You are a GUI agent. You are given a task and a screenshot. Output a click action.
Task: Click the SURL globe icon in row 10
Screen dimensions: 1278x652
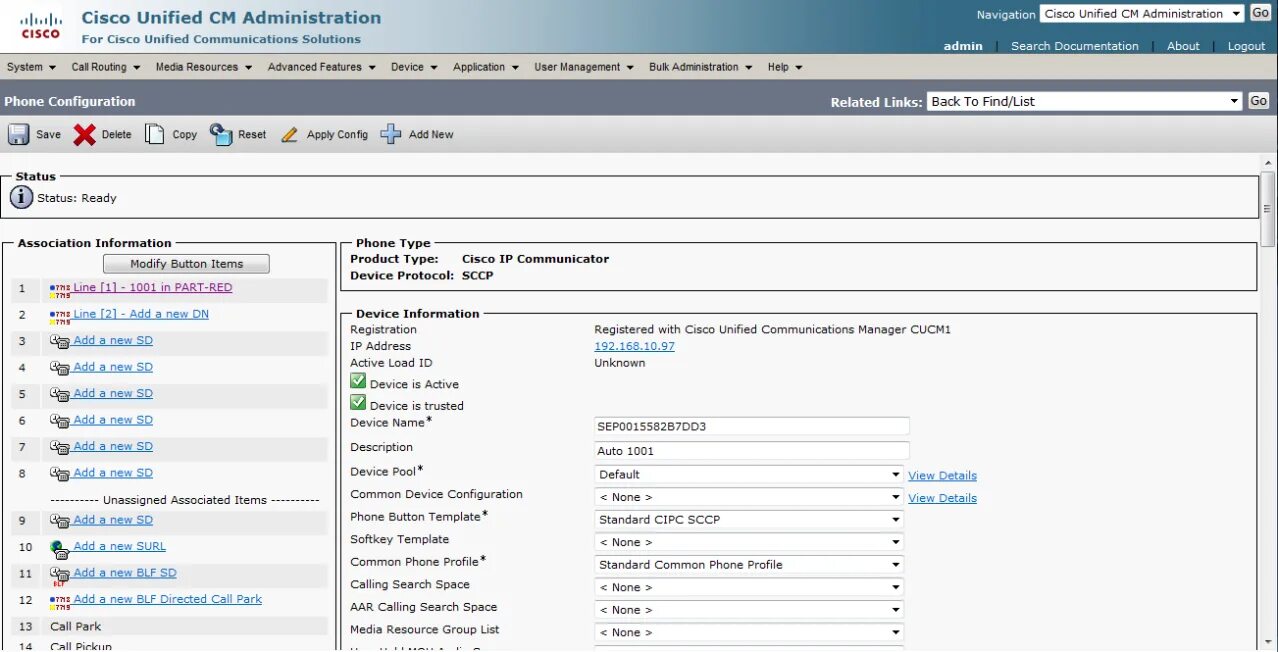coord(60,547)
